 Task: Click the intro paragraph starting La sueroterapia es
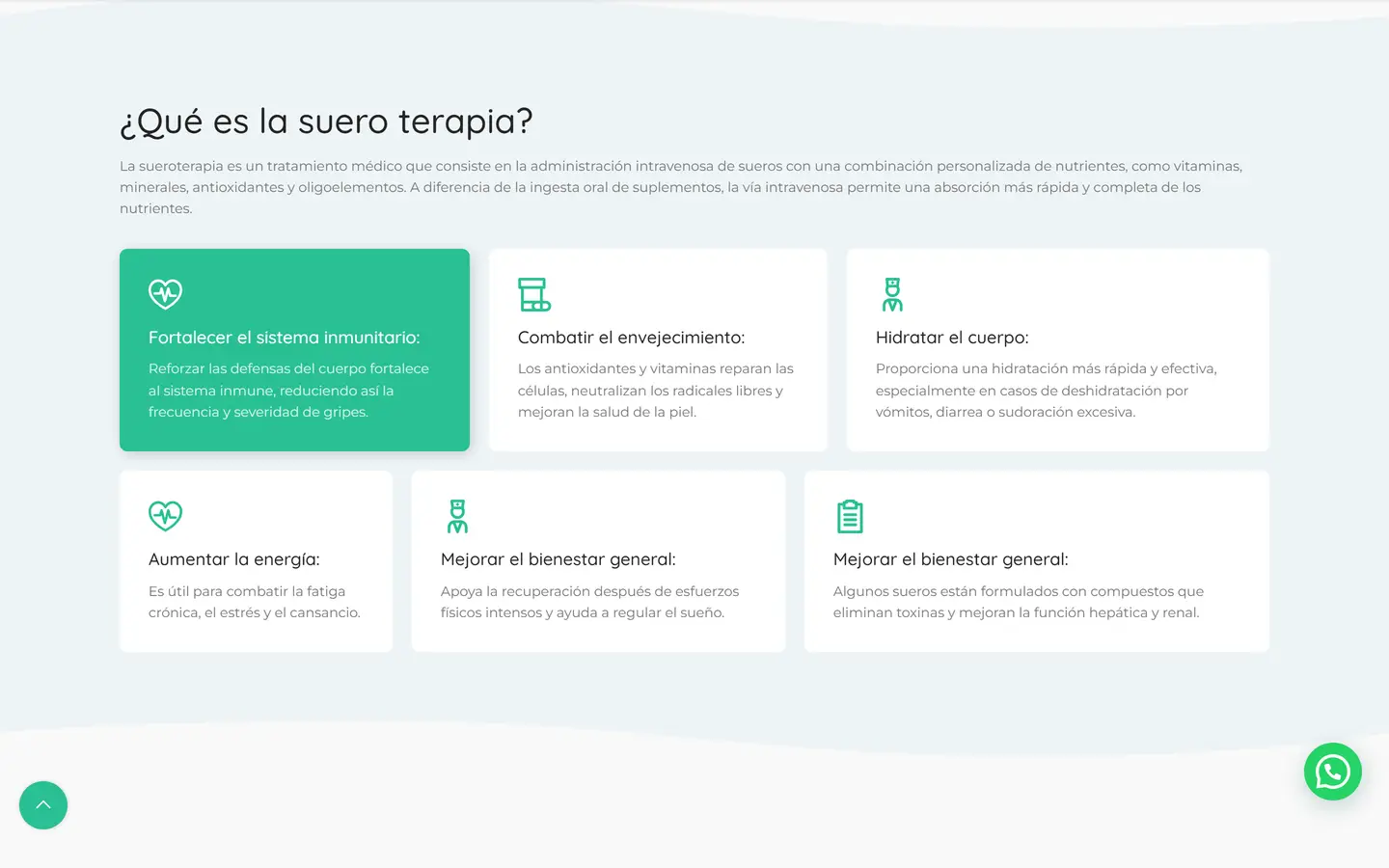681,187
